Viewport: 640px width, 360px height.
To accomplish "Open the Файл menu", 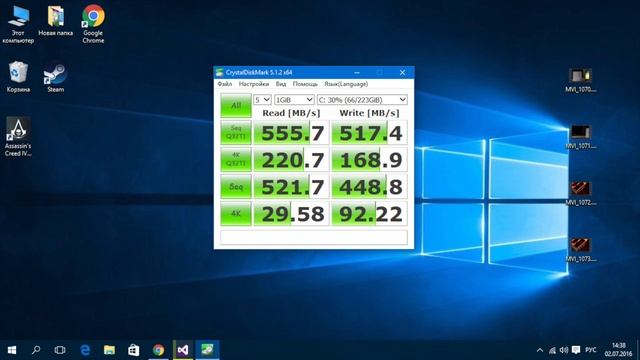I will (224, 84).
